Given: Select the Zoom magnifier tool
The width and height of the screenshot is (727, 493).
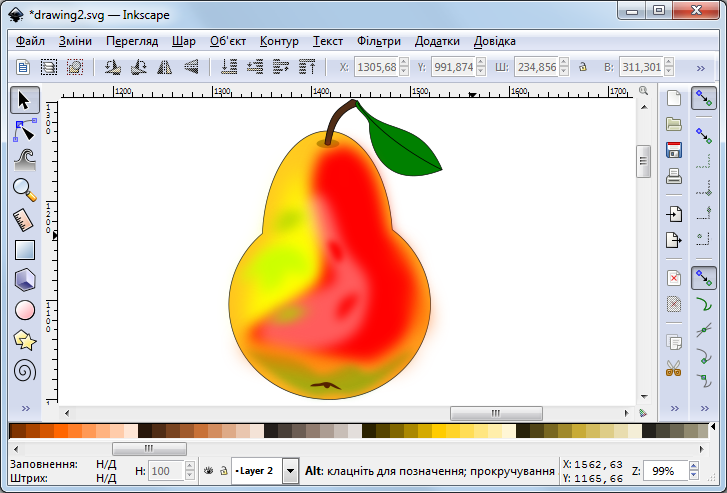Looking at the screenshot, I should [25, 188].
